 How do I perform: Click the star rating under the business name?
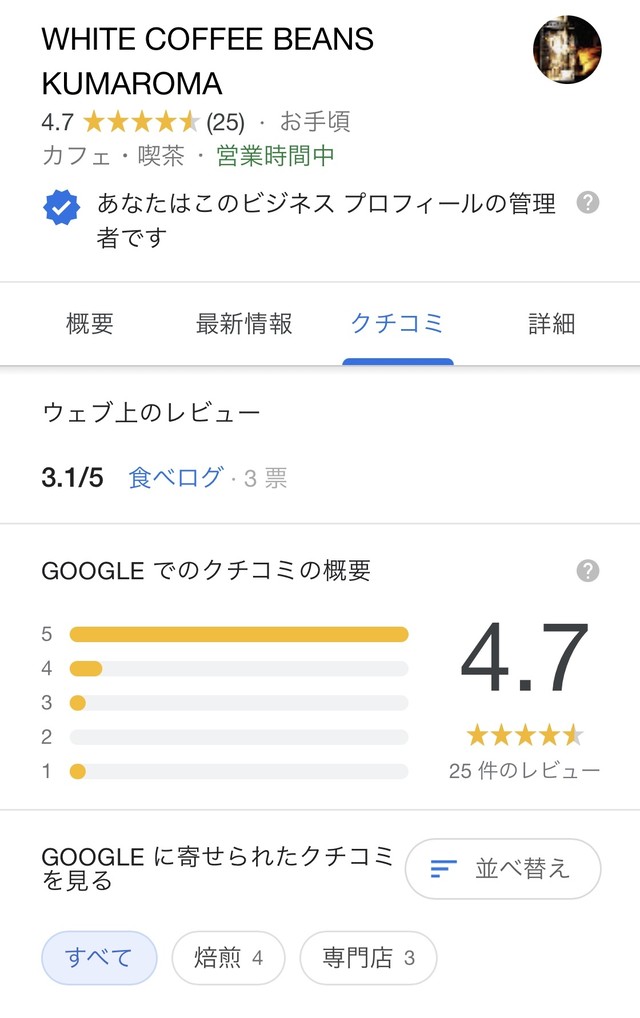tap(142, 121)
